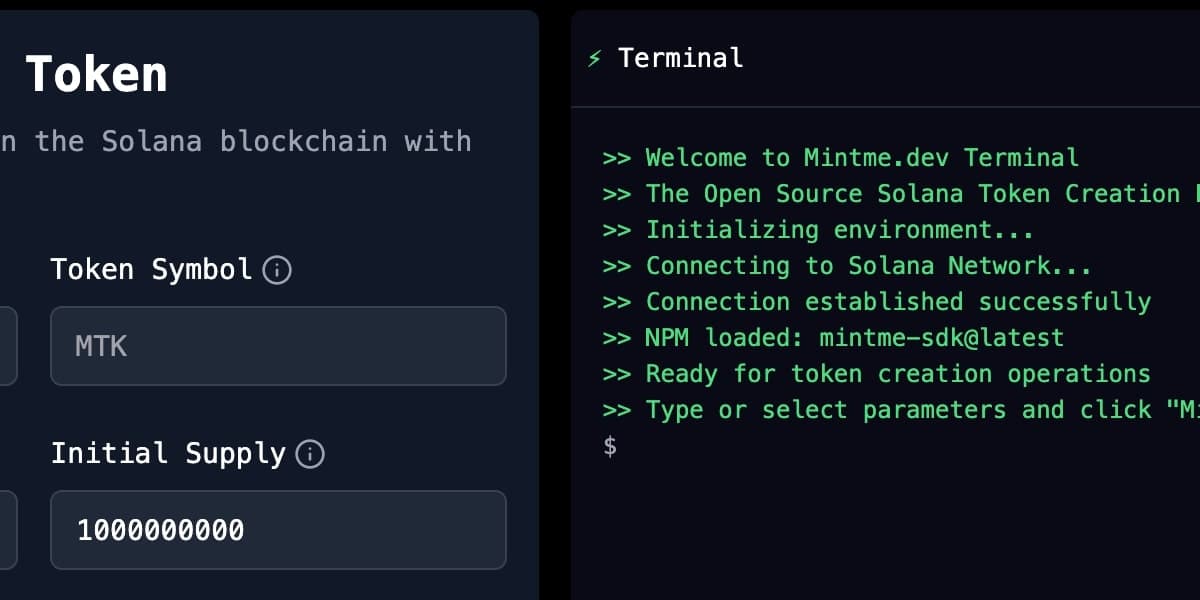Click the Initial Supply info icon
This screenshot has height=600, width=1200.
point(311,454)
